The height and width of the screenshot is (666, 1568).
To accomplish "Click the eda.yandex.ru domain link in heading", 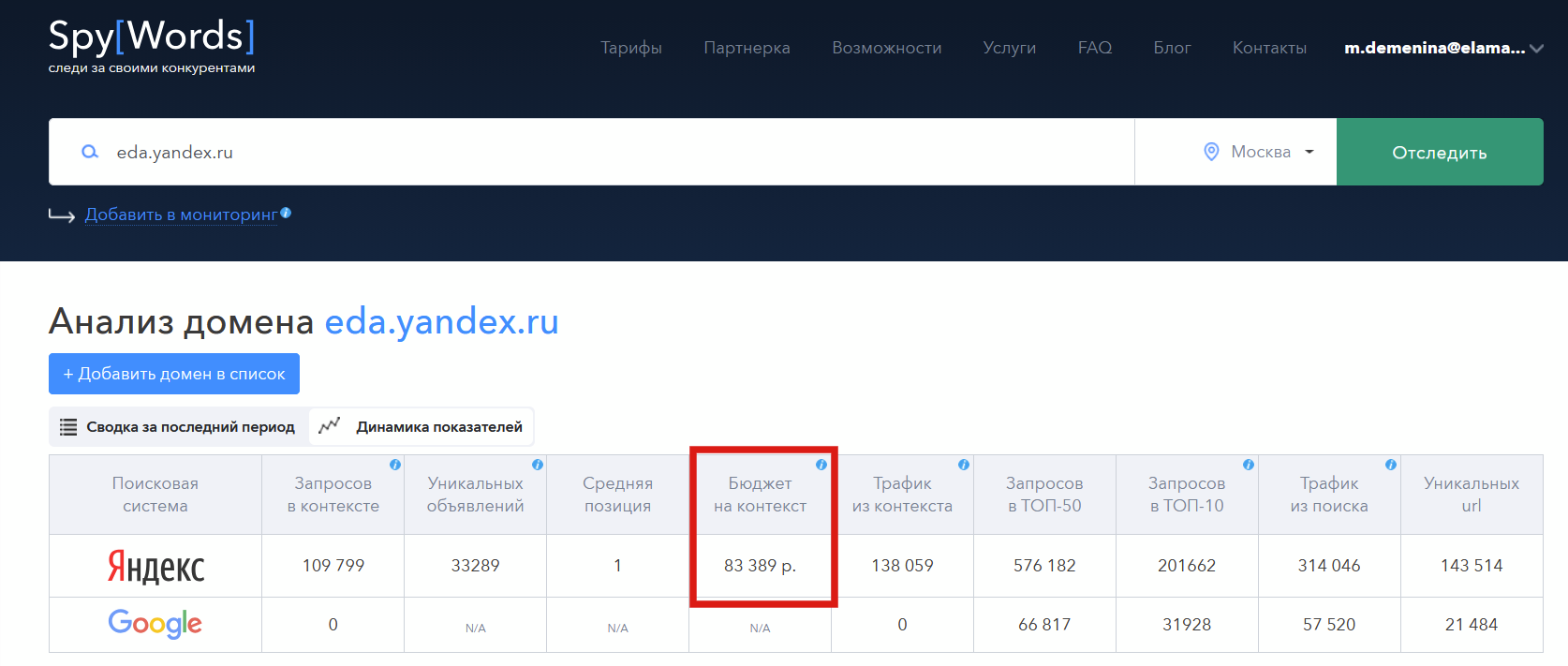I will pos(442,321).
